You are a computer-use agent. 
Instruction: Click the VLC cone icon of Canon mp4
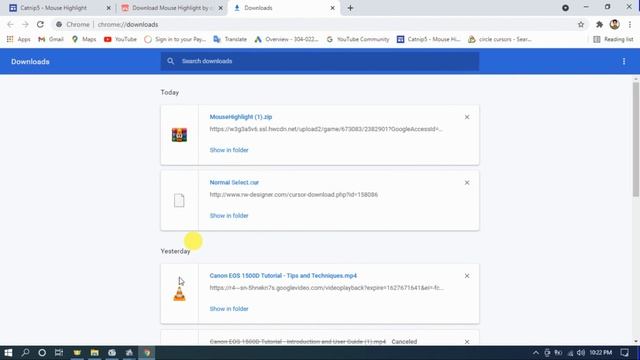point(179,294)
